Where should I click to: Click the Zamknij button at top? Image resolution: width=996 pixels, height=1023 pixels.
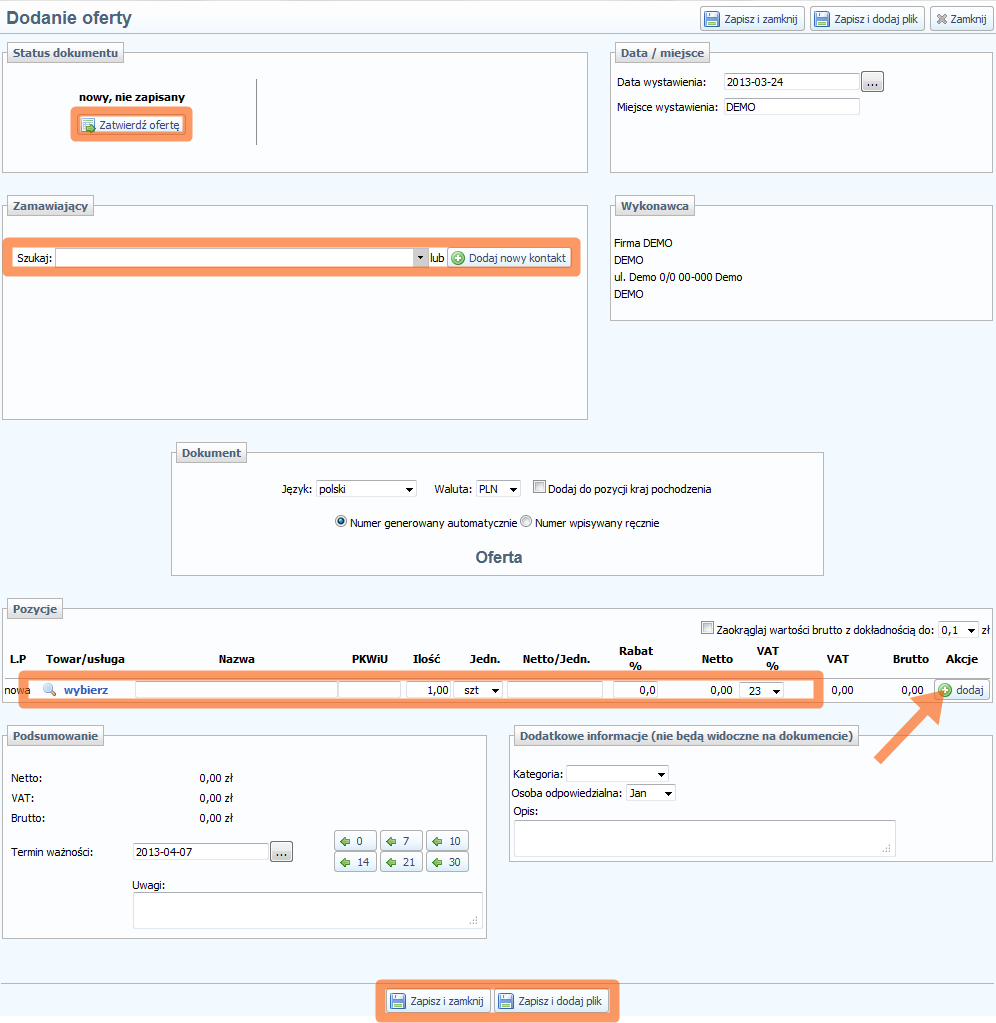click(961, 19)
